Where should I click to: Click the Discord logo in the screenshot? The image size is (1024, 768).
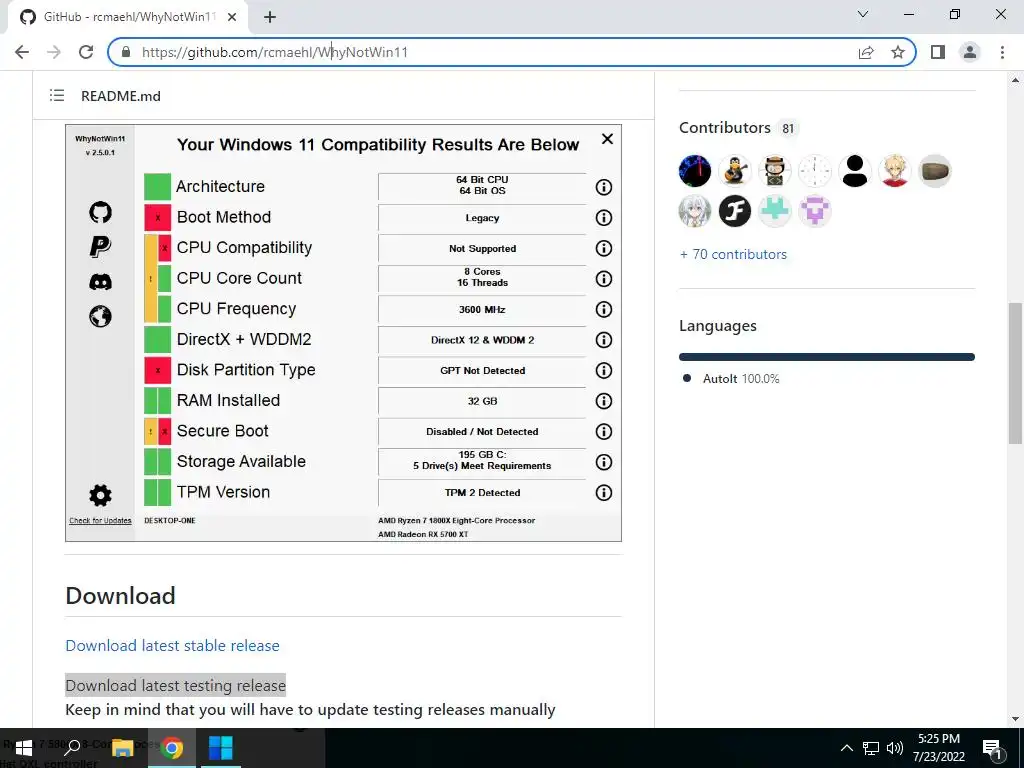[x=100, y=281]
